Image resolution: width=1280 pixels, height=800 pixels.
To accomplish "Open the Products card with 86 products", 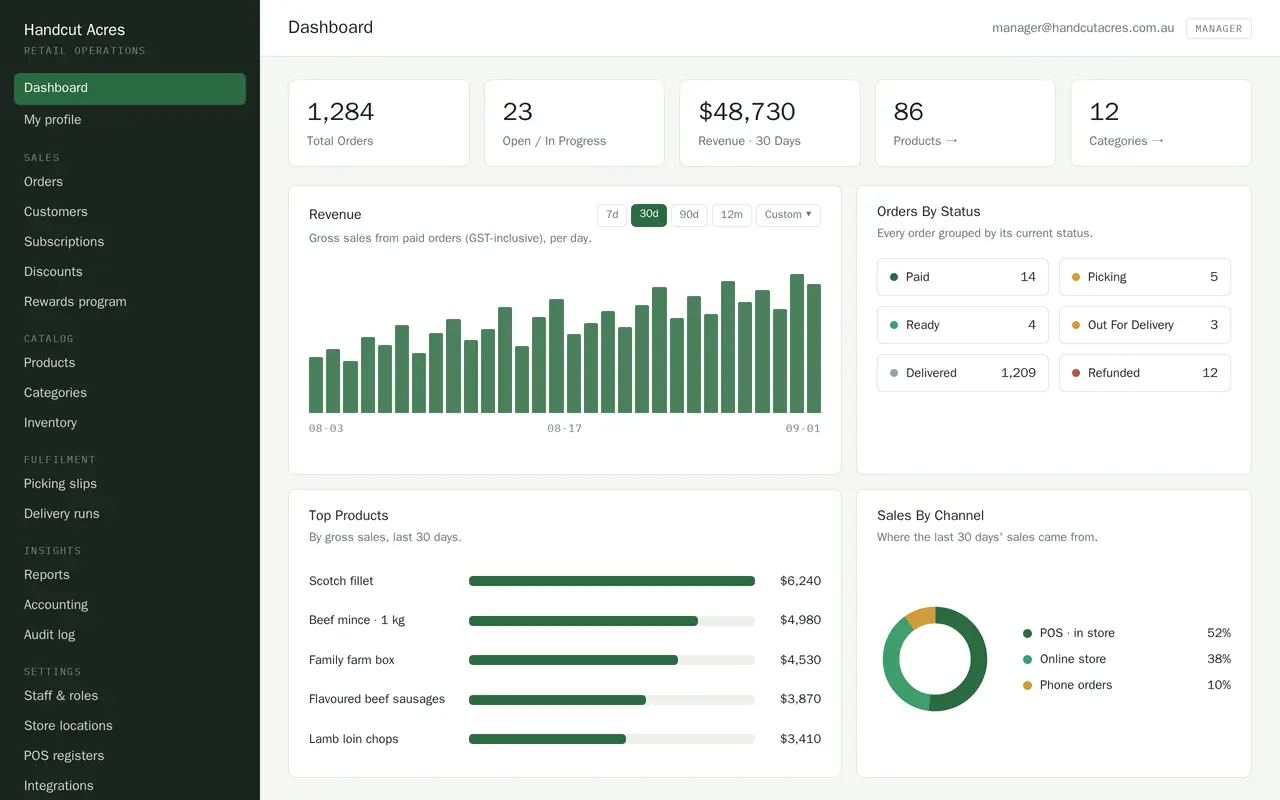I will [965, 123].
